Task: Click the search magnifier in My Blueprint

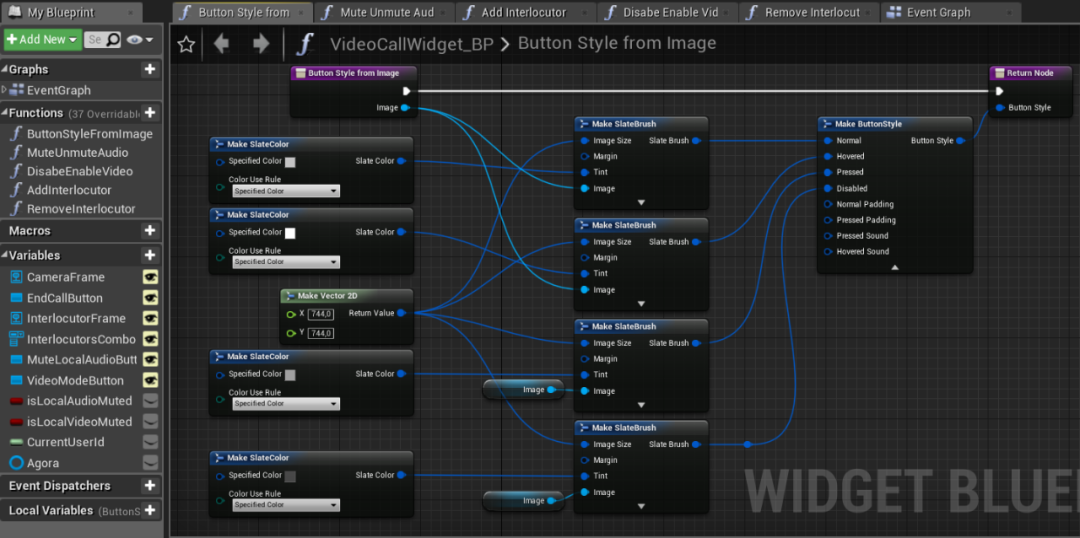Action: 113,39
